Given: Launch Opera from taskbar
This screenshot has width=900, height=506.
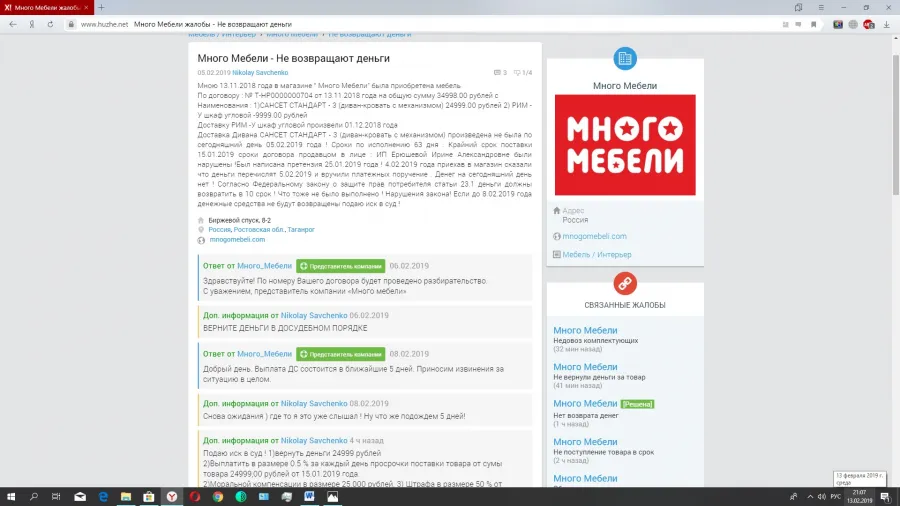Looking at the screenshot, I should coord(195,496).
